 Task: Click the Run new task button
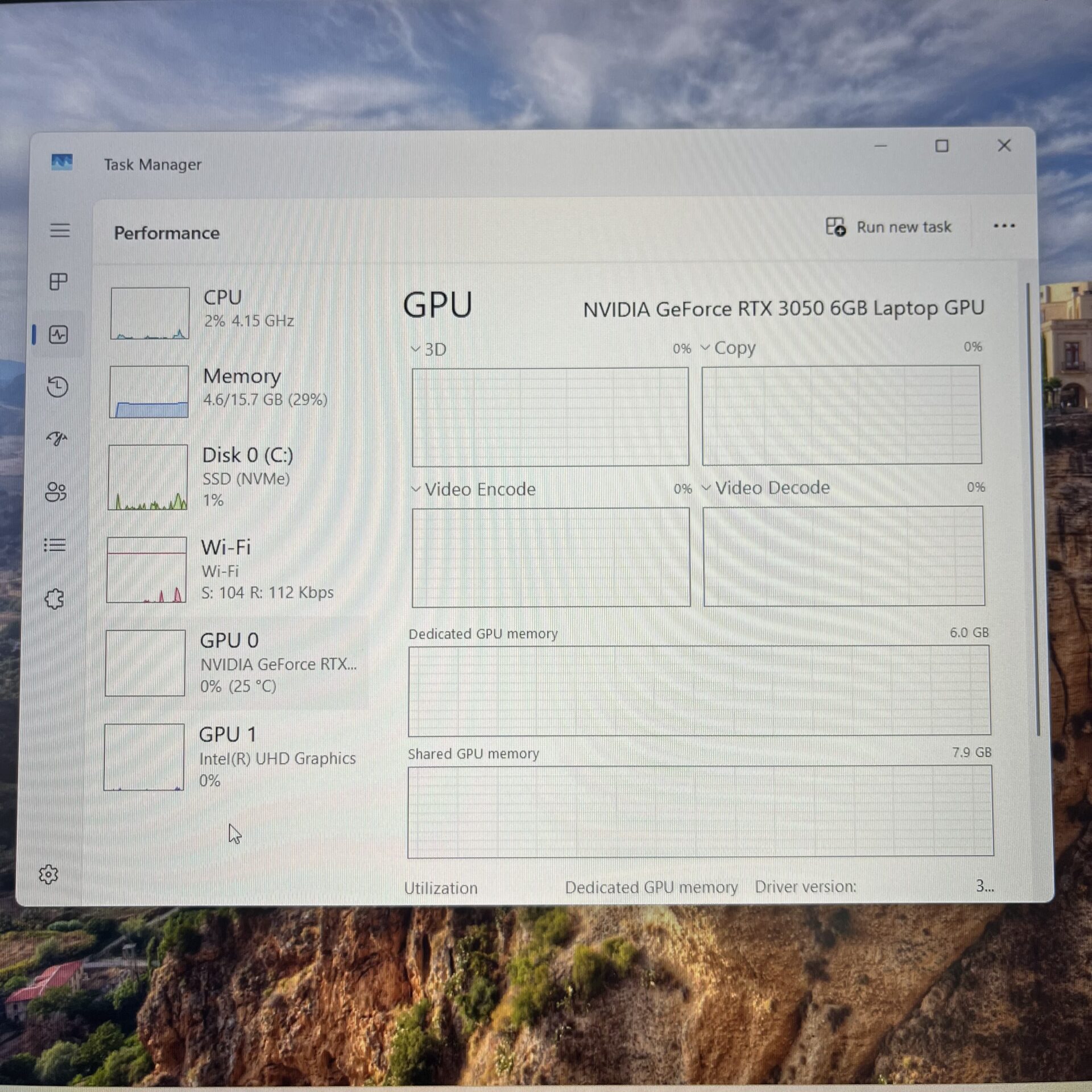pyautogui.click(x=889, y=227)
